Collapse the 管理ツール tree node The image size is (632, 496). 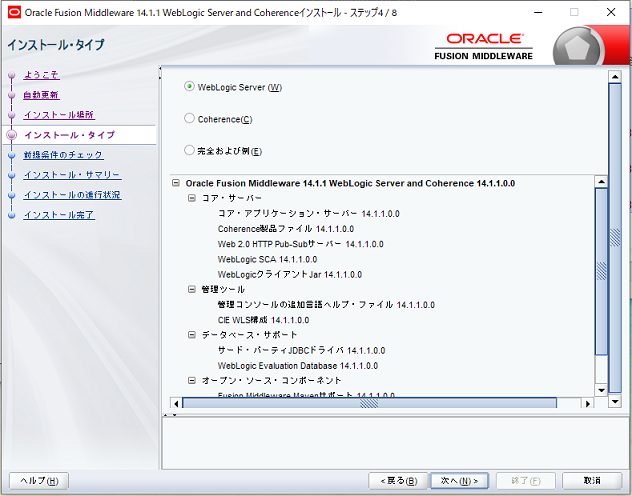coord(192,289)
